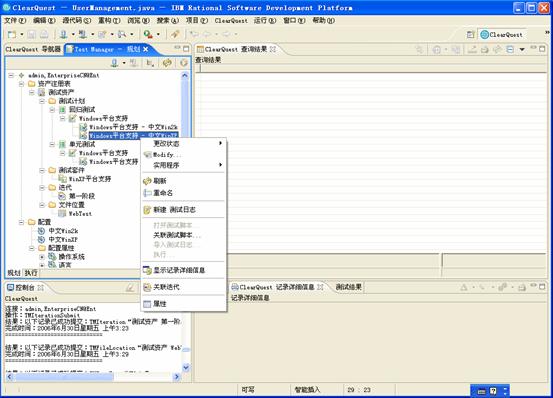Select the 中文Win2k configuration item
Image resolution: width=553 pixels, height=398 pixels.
click(63, 231)
